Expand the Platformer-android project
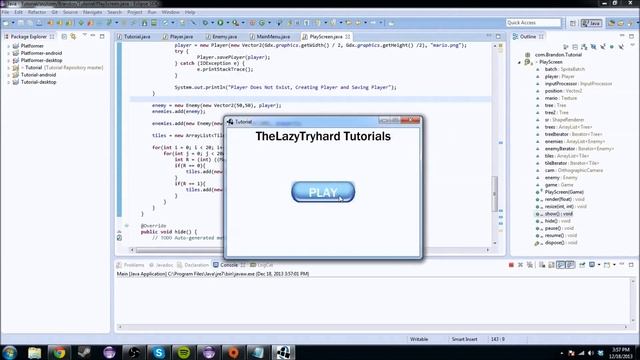Image resolution: width=640 pixels, height=360 pixels. 9,53
